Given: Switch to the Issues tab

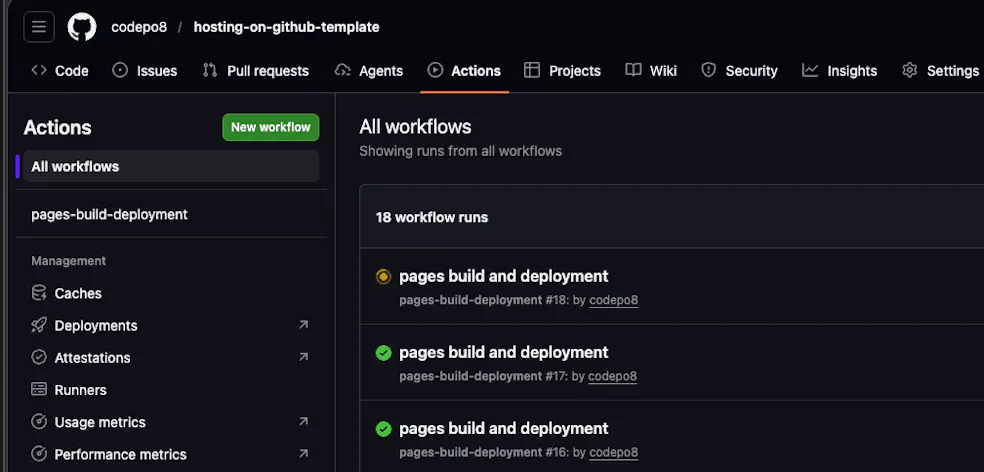Looking at the screenshot, I should (144, 71).
